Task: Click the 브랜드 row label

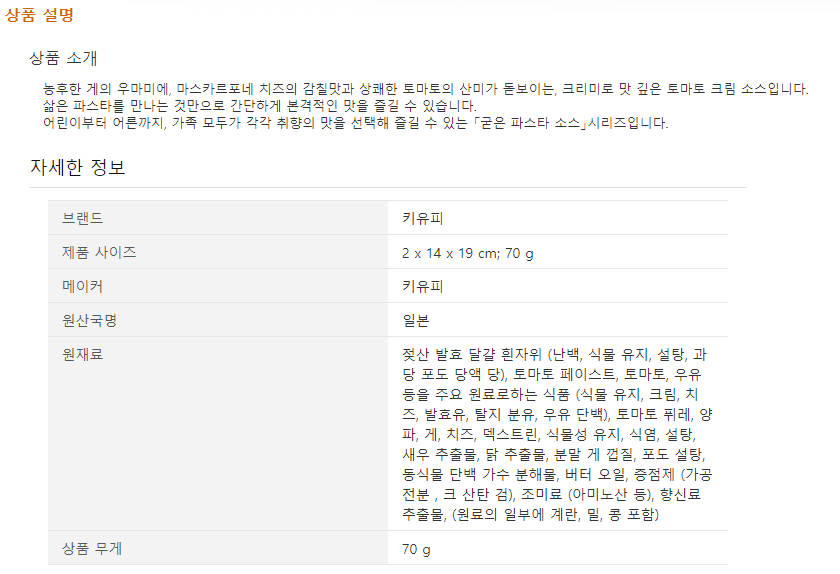Action: point(82,218)
